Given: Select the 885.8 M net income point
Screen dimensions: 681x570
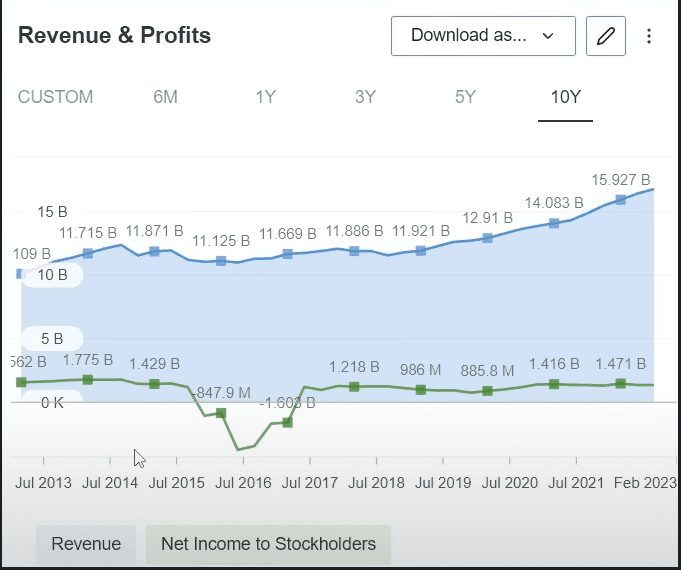Looking at the screenshot, I should click(487, 391).
